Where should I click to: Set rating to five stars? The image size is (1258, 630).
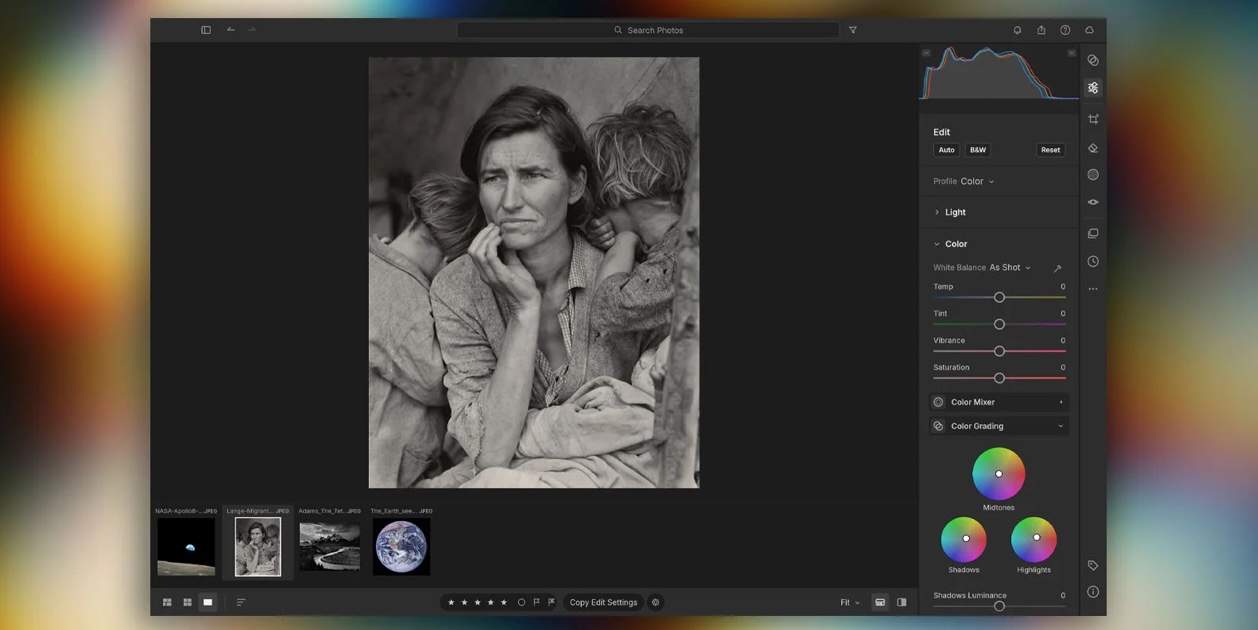pyautogui.click(x=503, y=602)
